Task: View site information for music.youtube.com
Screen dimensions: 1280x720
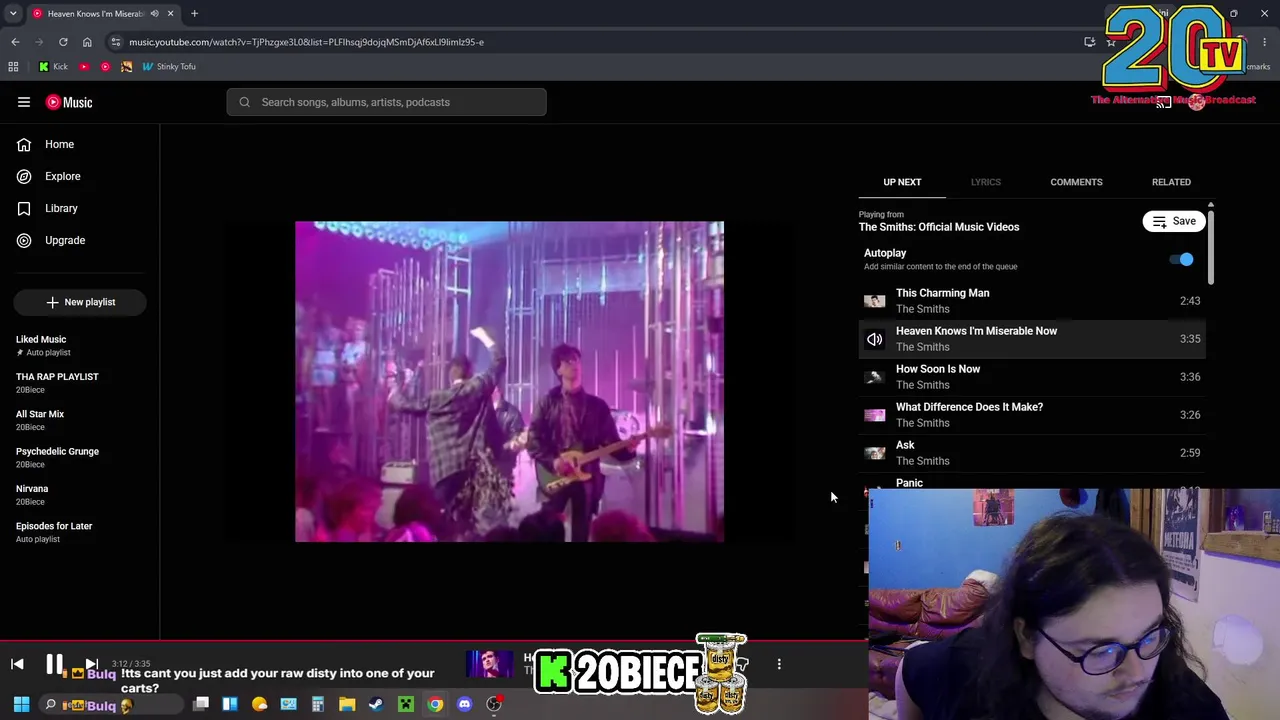Action: pyautogui.click(x=116, y=42)
